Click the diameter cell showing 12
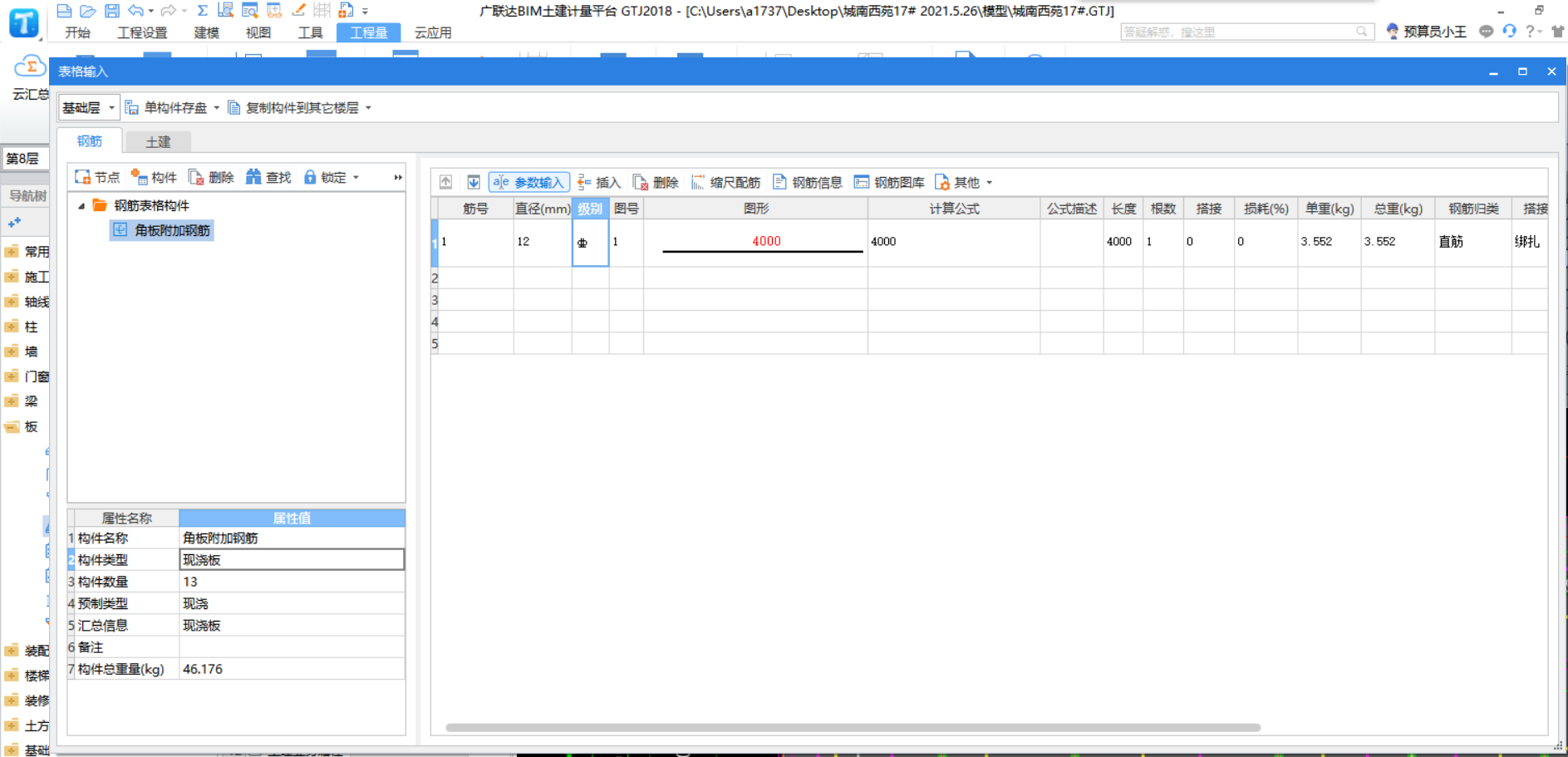Viewport: 1568px width, 757px height. (543, 242)
